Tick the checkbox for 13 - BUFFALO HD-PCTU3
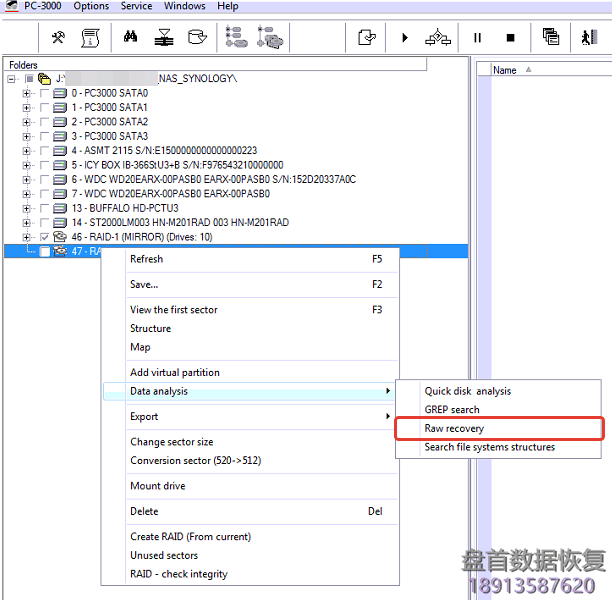 pyautogui.click(x=44, y=208)
